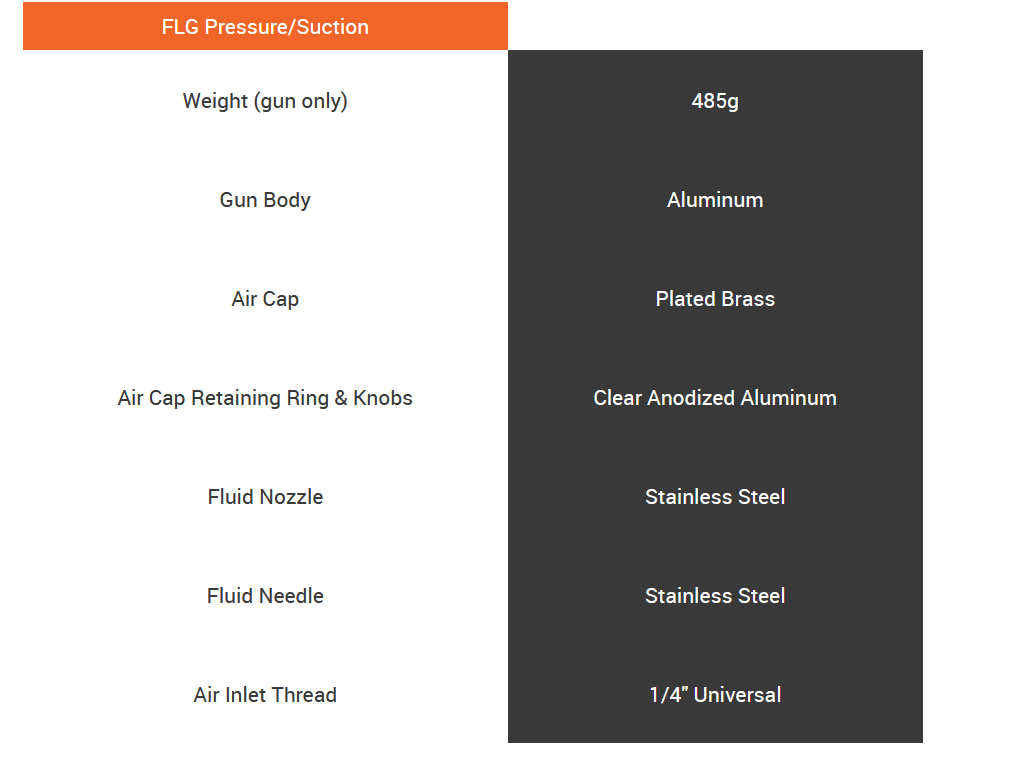Select the Gun Body row label
The width and height of the screenshot is (1010, 771).
tap(265, 200)
